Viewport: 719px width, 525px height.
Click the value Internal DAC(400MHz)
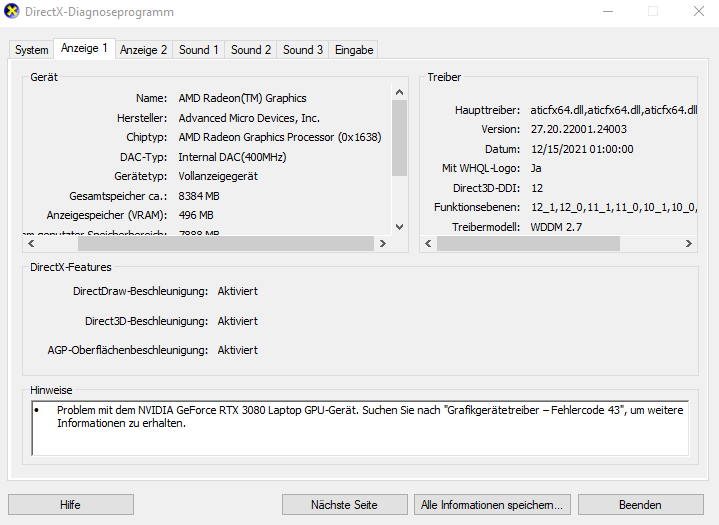click(x=232, y=157)
